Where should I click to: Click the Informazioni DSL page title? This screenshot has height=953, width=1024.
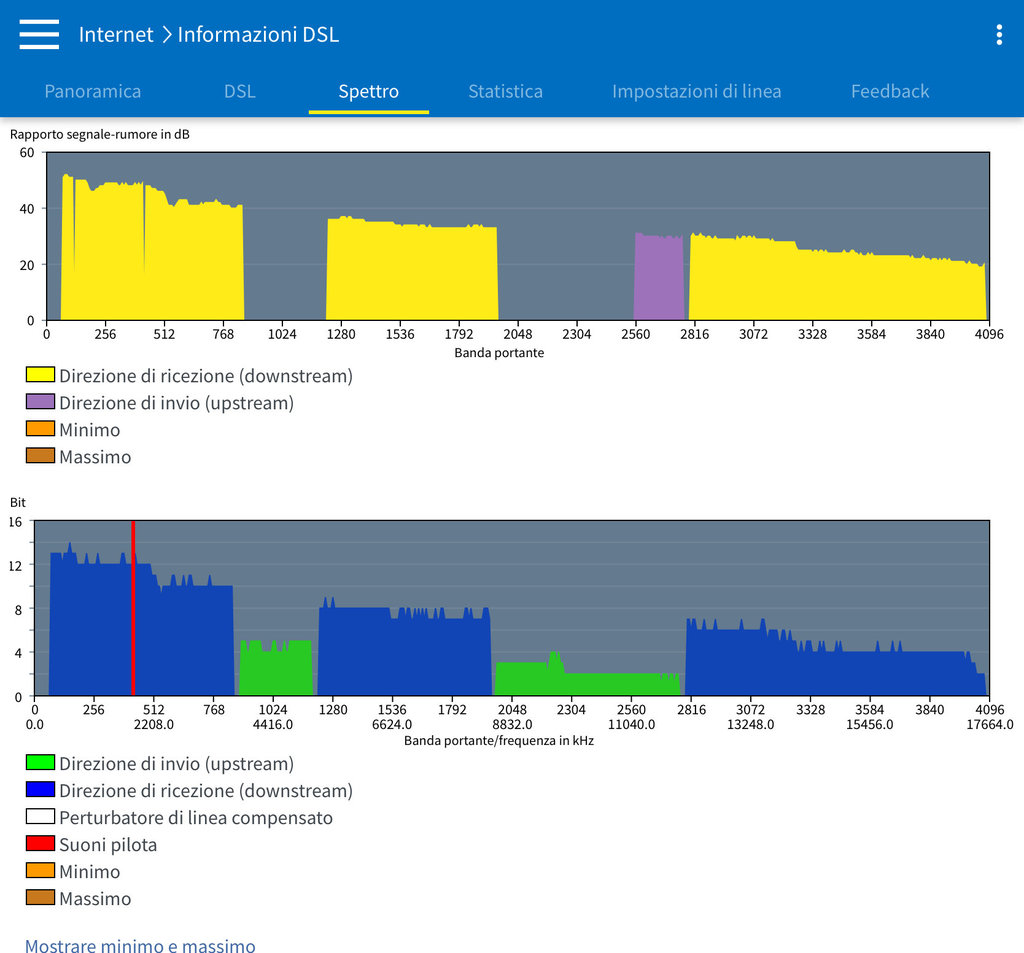(258, 35)
